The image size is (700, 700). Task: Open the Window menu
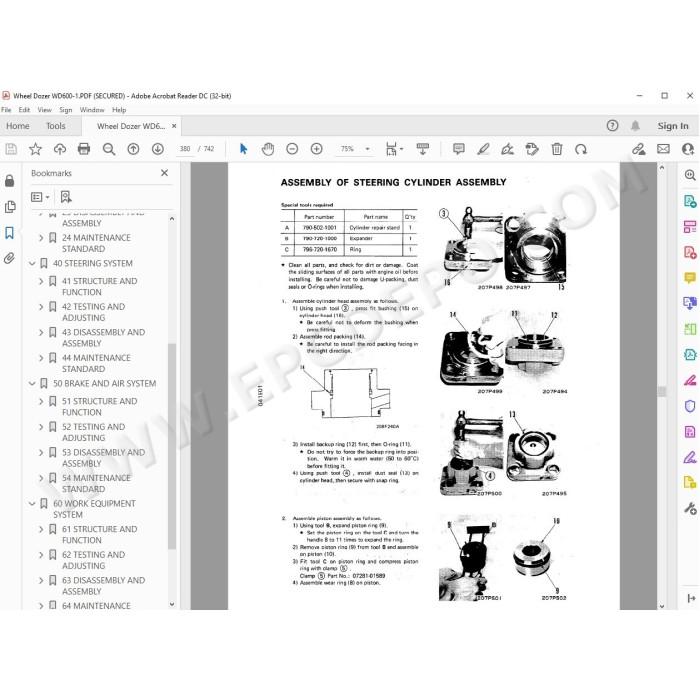(92, 110)
